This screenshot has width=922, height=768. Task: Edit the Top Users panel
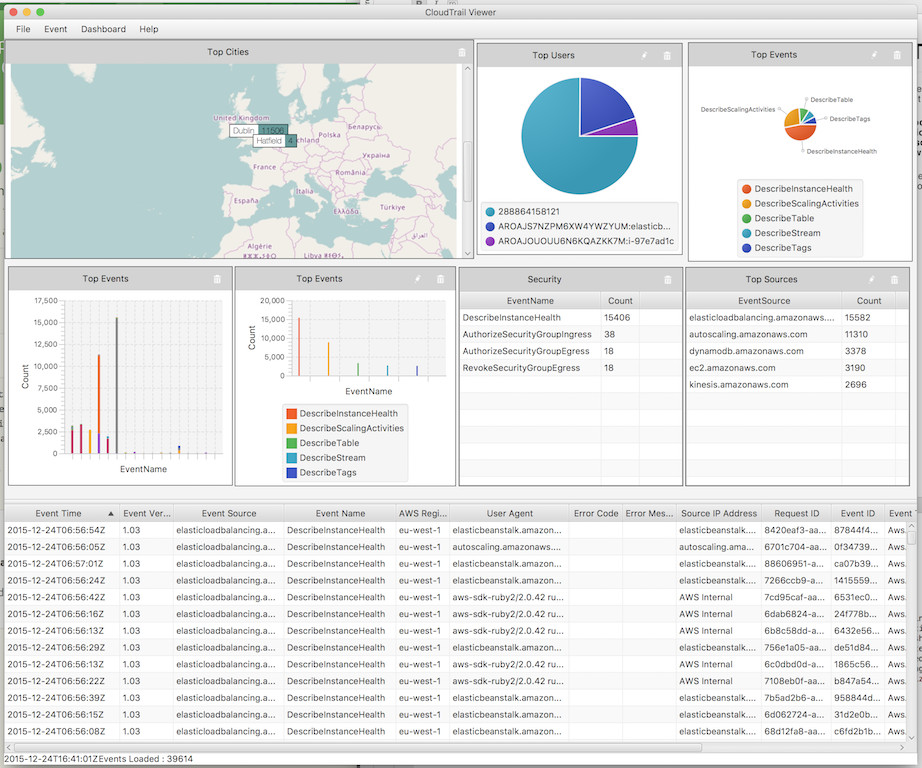click(x=644, y=55)
